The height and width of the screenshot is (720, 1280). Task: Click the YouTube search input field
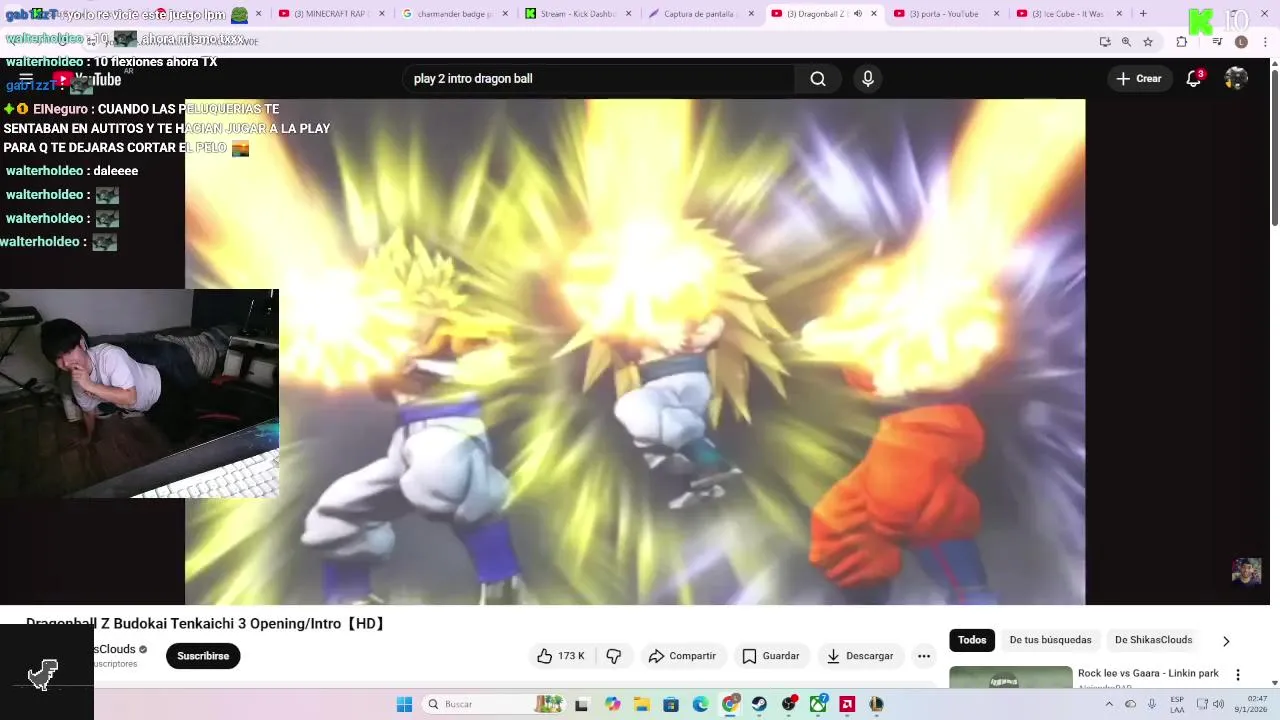tap(598, 79)
